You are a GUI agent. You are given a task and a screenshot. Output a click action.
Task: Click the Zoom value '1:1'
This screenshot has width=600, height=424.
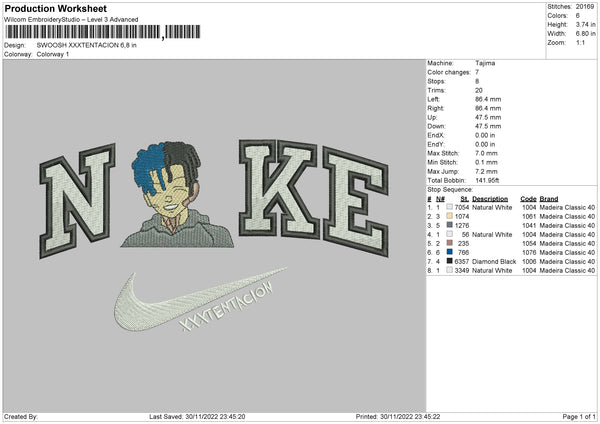[x=580, y=42]
